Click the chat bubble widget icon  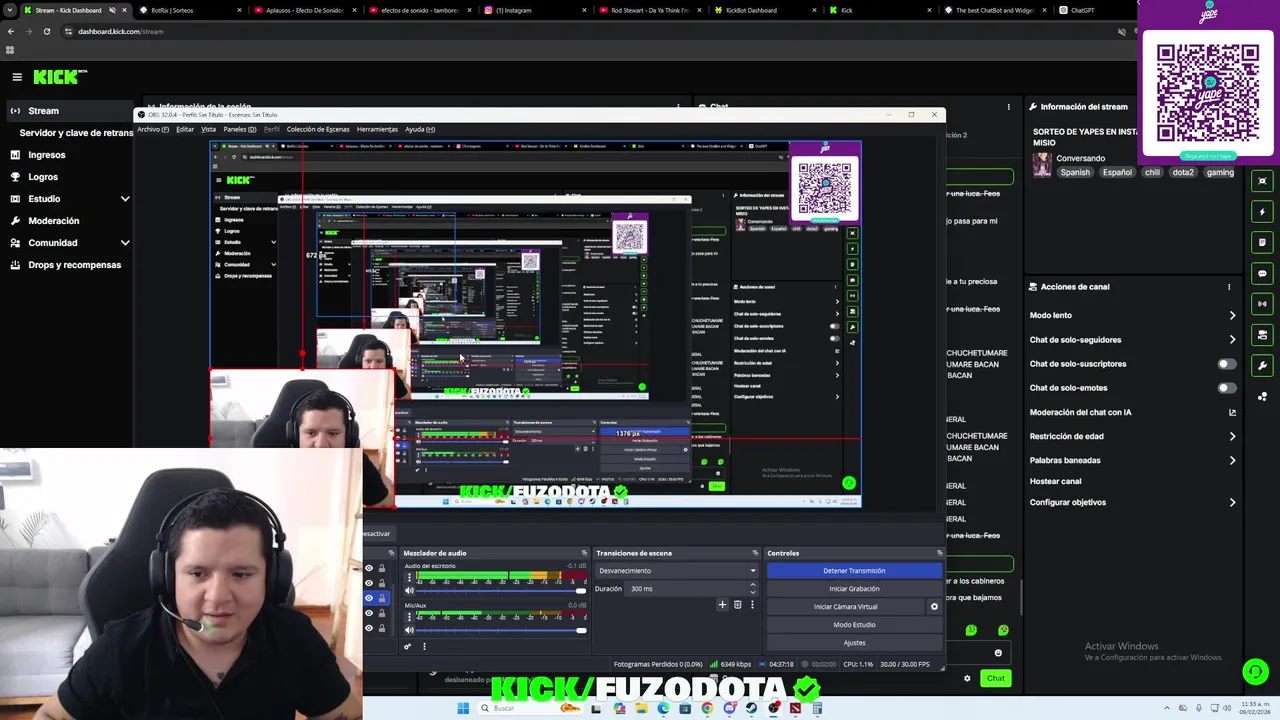(1262, 273)
